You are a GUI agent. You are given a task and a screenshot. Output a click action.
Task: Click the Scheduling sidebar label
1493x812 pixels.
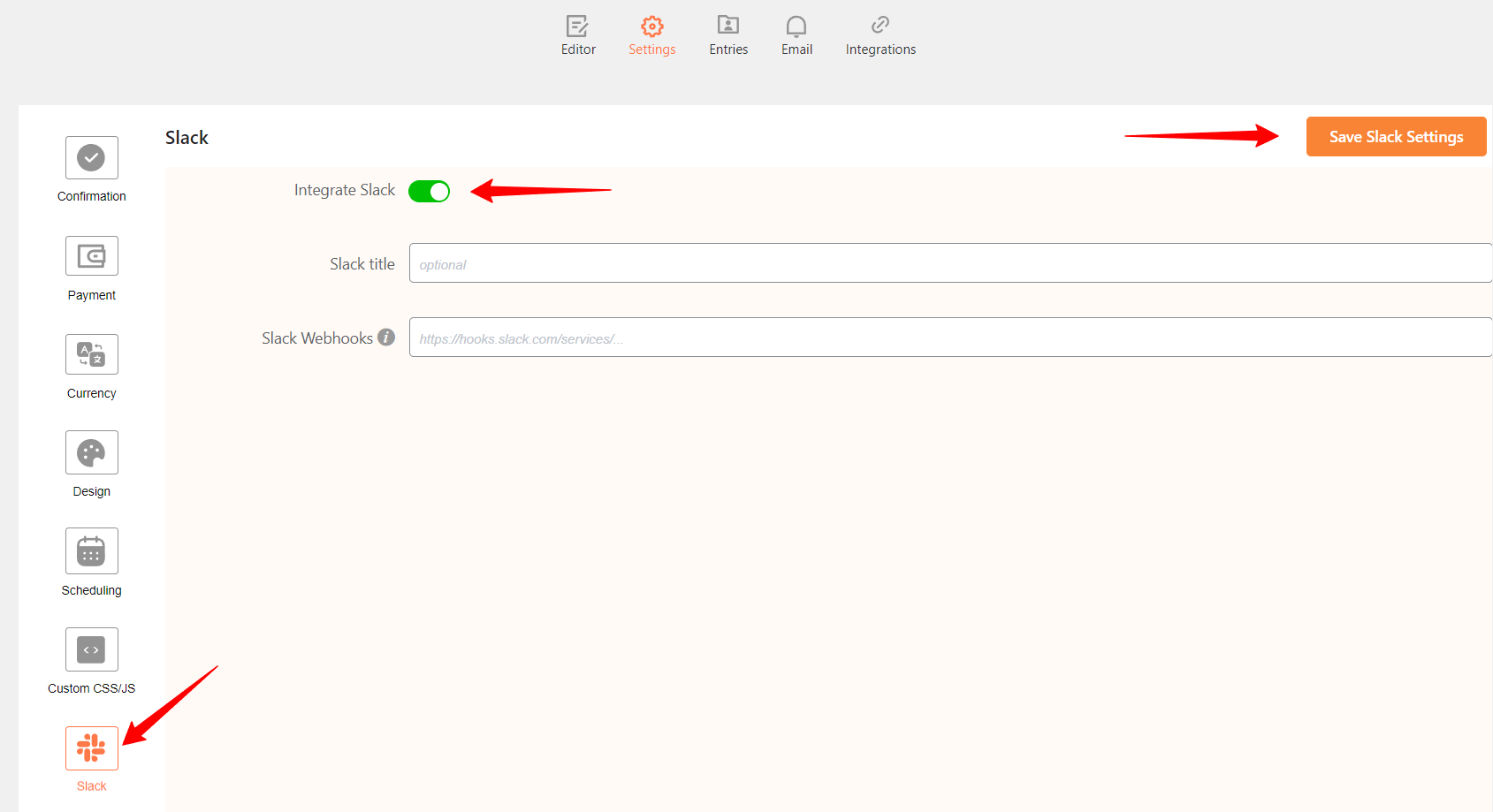pyautogui.click(x=92, y=590)
